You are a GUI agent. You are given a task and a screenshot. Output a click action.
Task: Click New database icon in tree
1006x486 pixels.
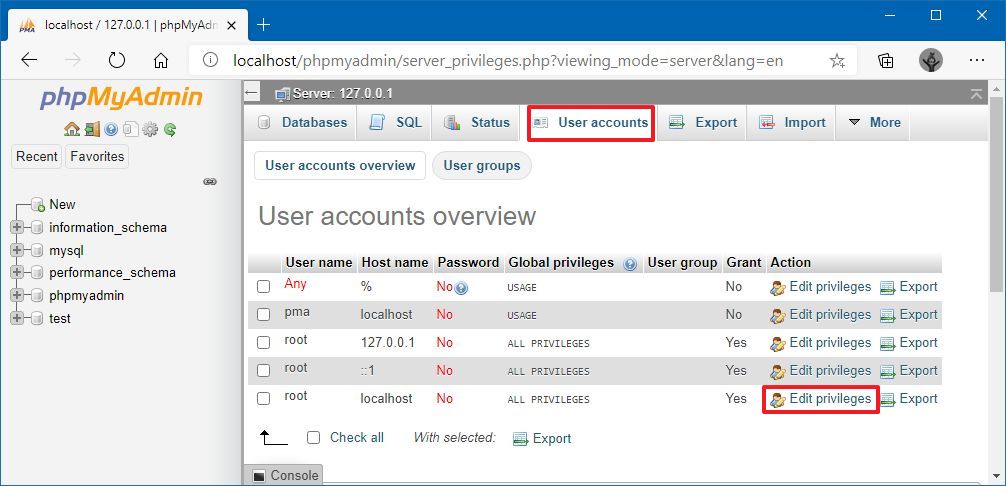coord(38,205)
